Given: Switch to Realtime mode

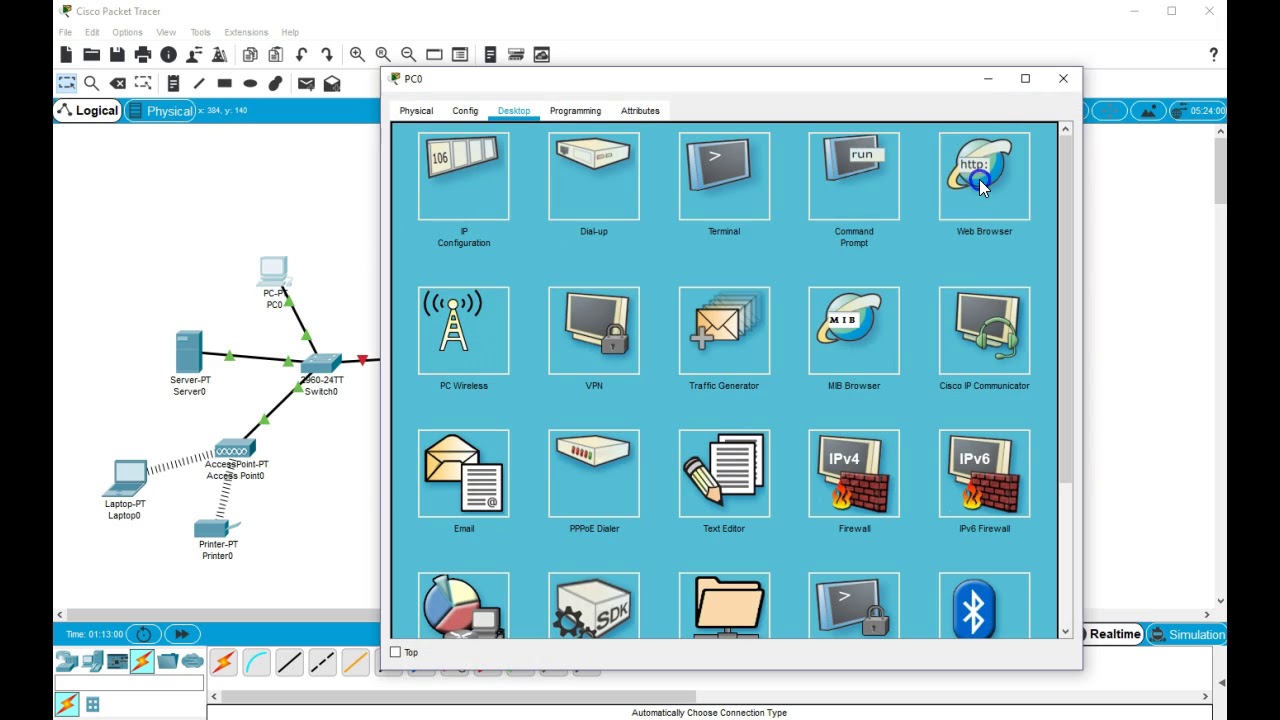Looking at the screenshot, I should point(1113,634).
